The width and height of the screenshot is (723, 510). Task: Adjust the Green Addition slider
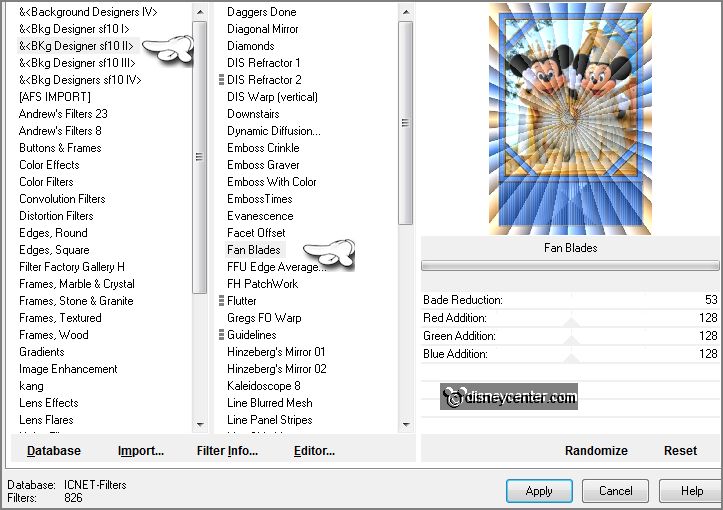pyautogui.click(x=570, y=336)
